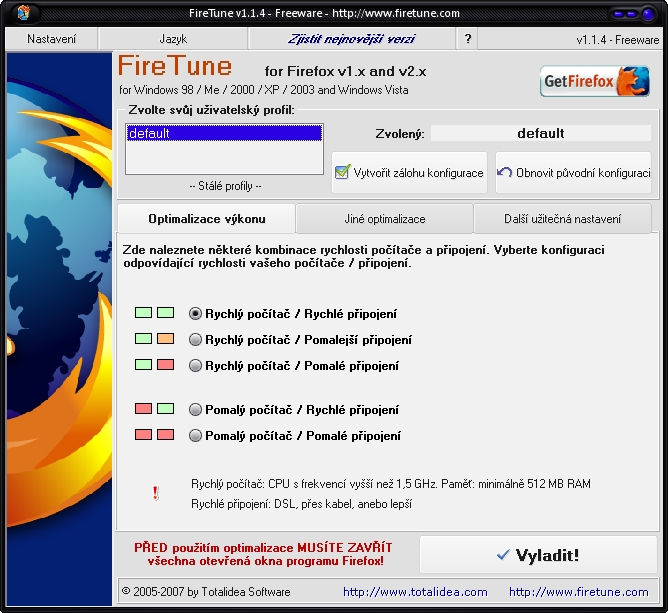Screen dimensions: 668x613
Task: Switch to Optimalizace výkonu tab
Action: click(x=207, y=219)
